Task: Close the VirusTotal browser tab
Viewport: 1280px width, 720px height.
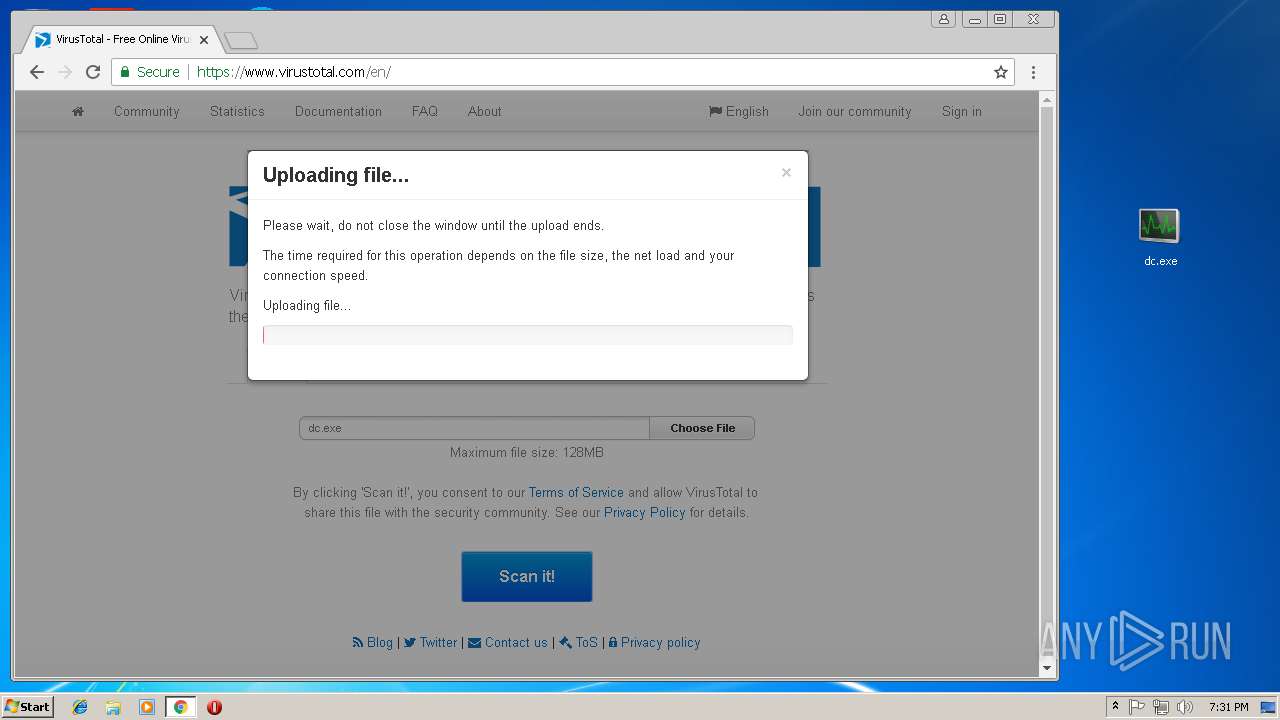Action: [204, 40]
